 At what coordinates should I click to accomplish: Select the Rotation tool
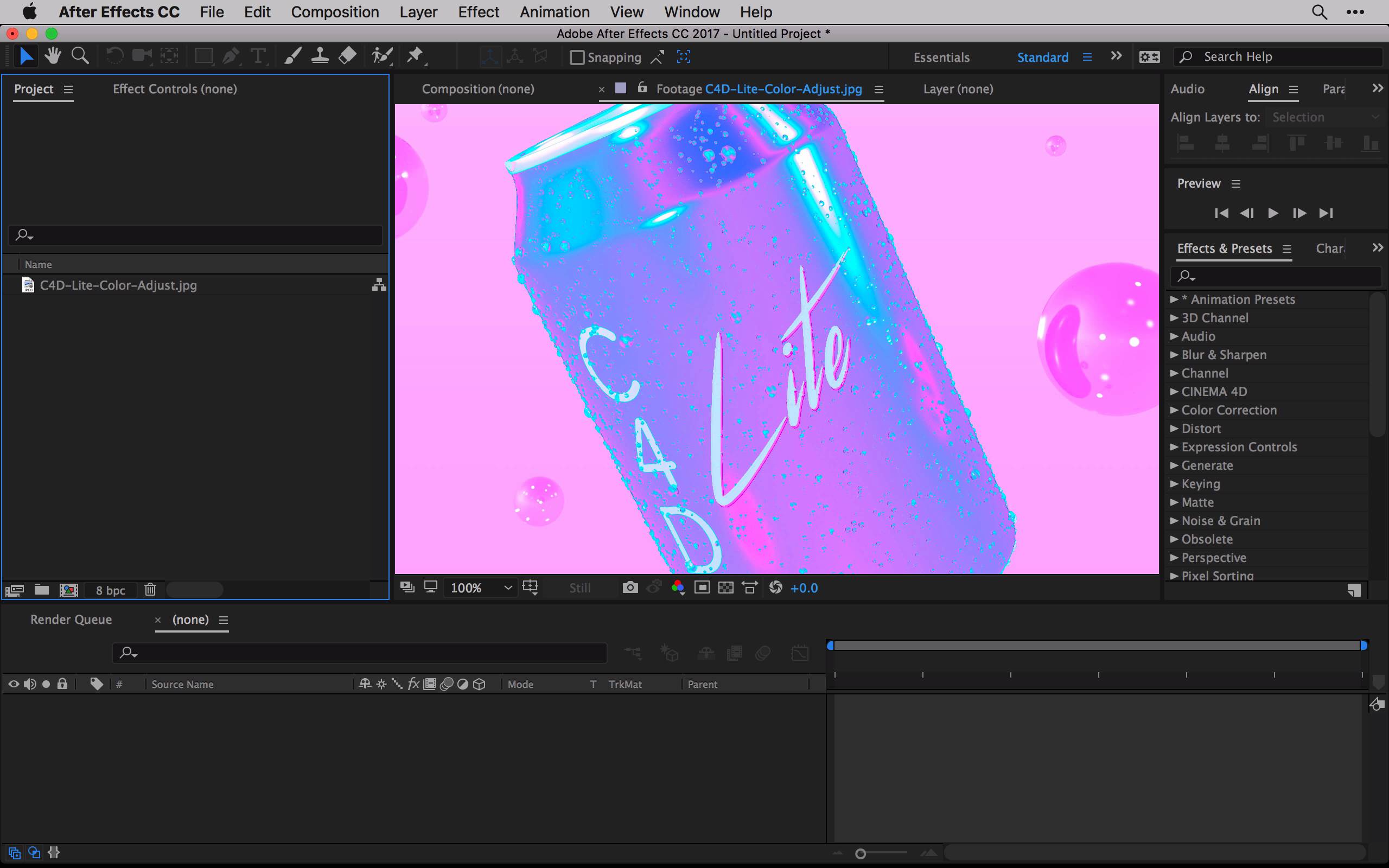(x=115, y=56)
